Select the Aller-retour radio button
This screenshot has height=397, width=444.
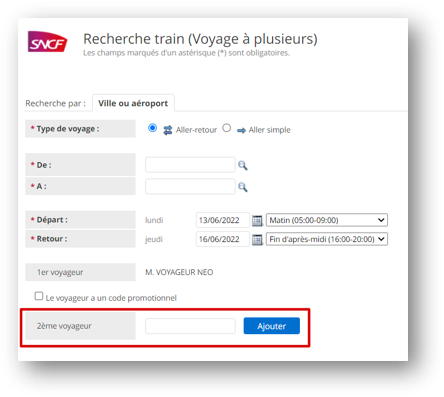pyautogui.click(x=153, y=128)
